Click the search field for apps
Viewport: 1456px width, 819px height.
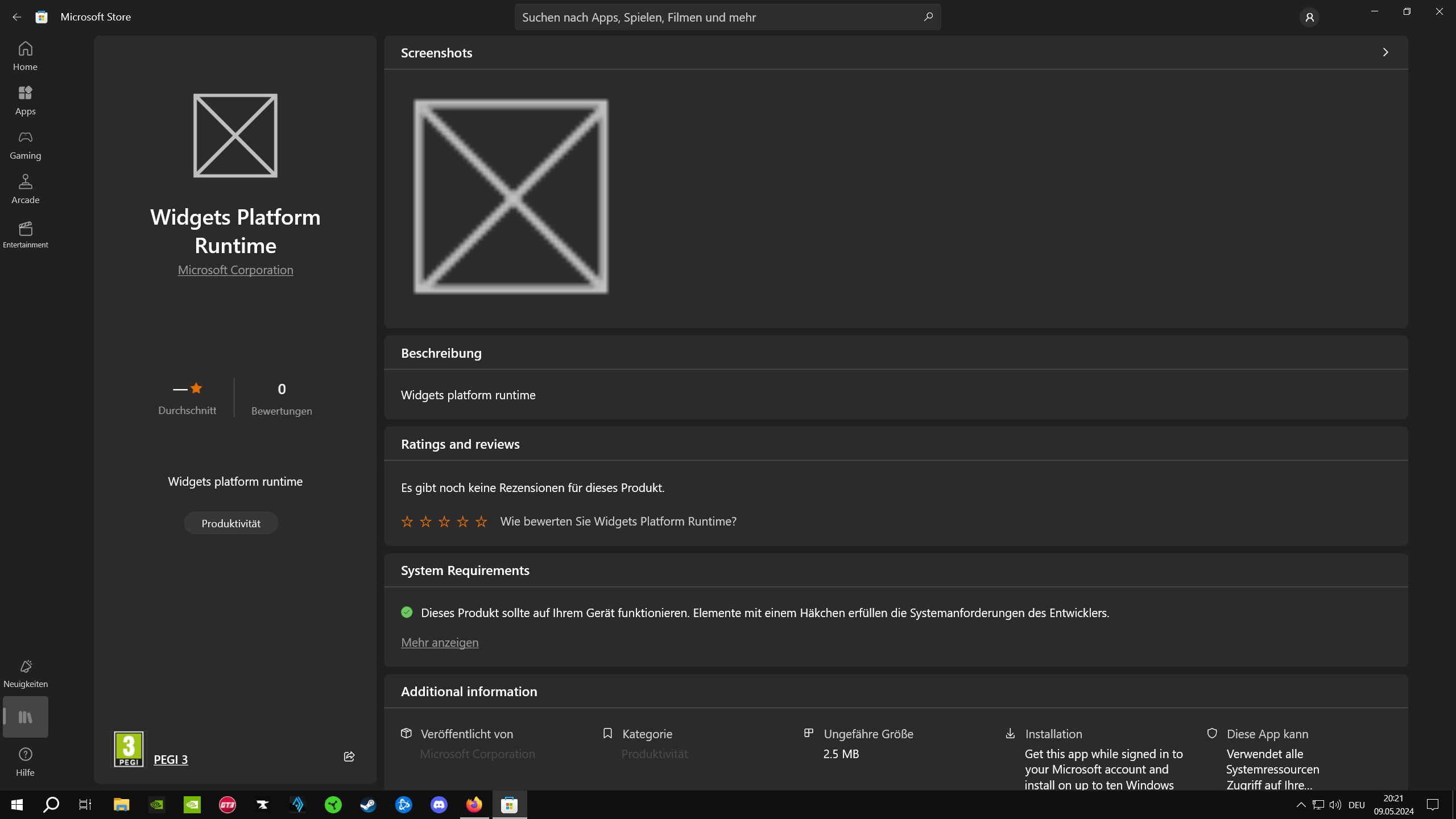click(x=717, y=17)
